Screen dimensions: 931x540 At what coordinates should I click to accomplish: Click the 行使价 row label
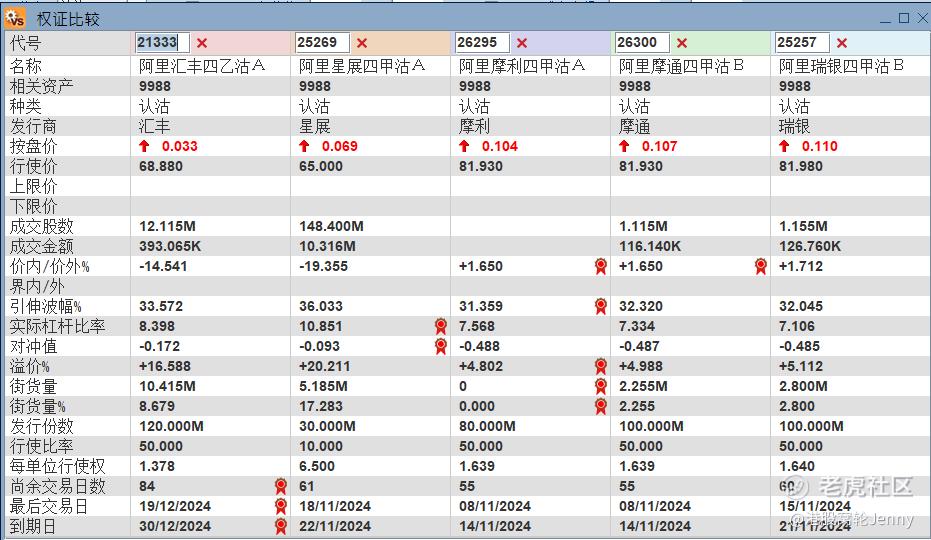click(33, 166)
